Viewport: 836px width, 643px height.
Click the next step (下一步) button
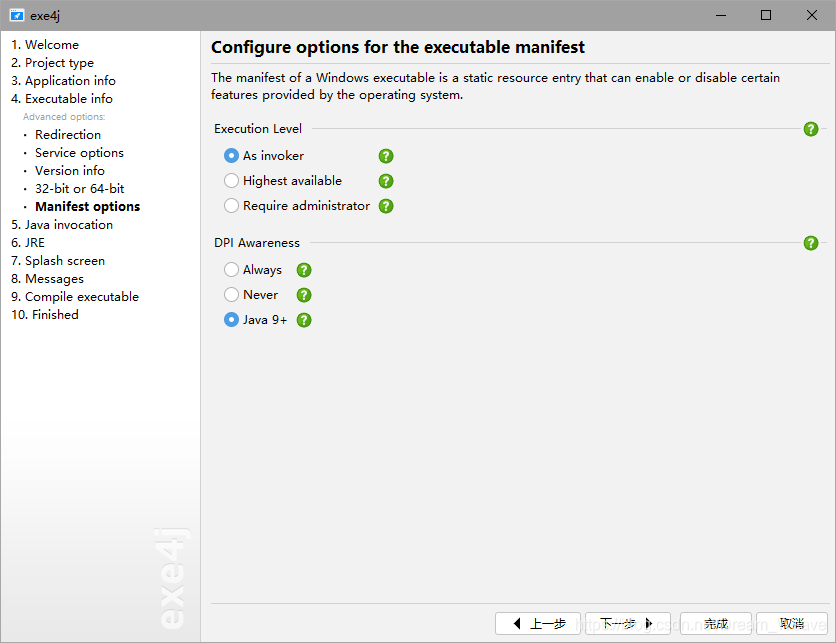click(x=627, y=623)
